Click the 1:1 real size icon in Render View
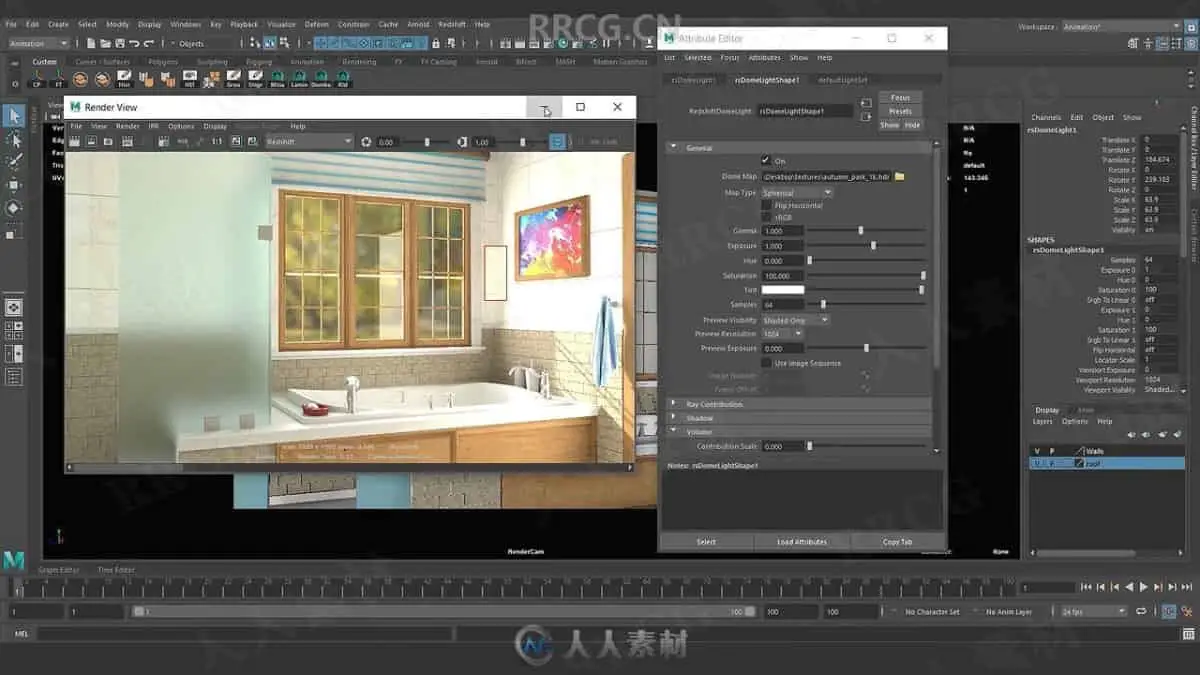1200x675 pixels. click(x=217, y=142)
